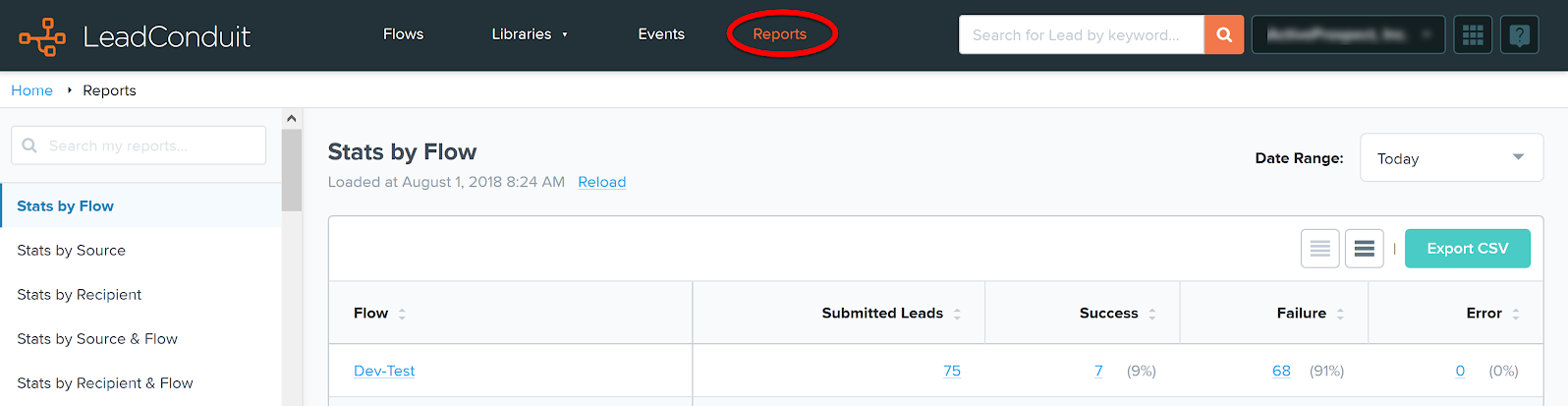The height and width of the screenshot is (406, 1568).
Task: Switch to expanded row density view
Action: [x=1364, y=249]
